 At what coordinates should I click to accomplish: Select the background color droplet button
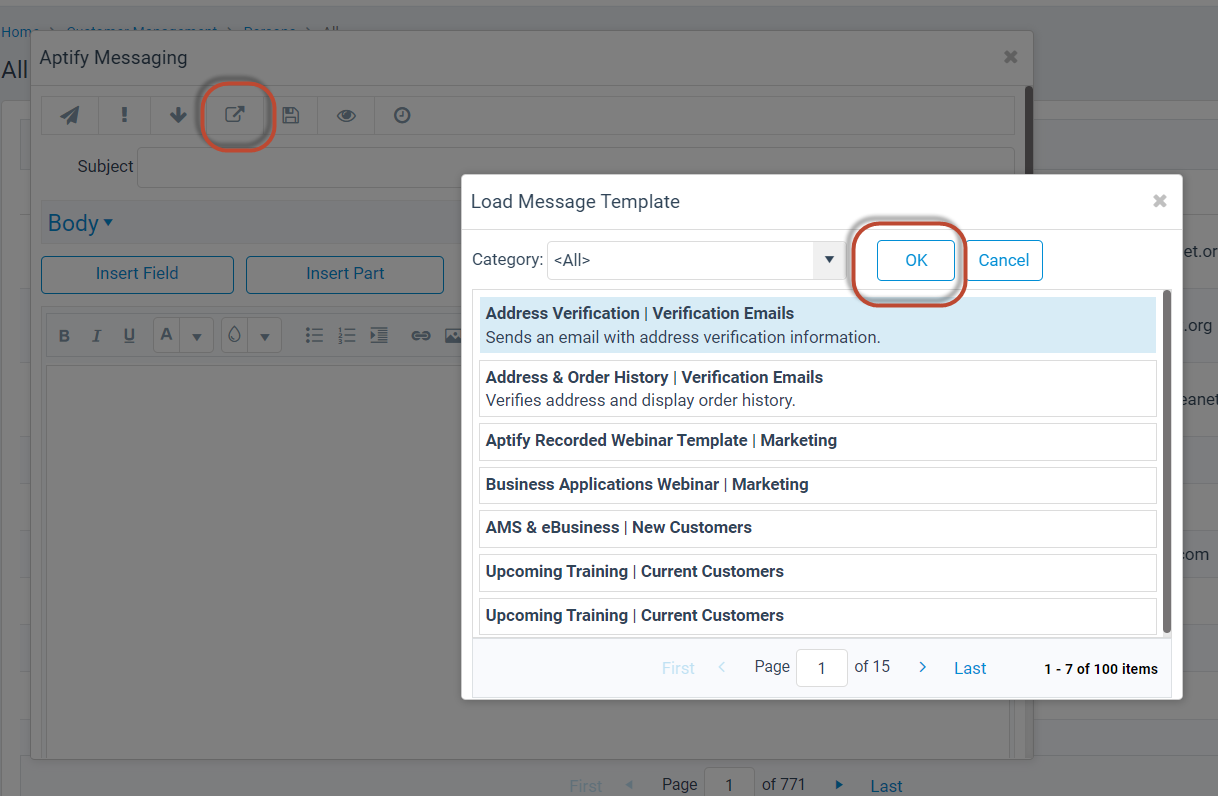click(235, 336)
